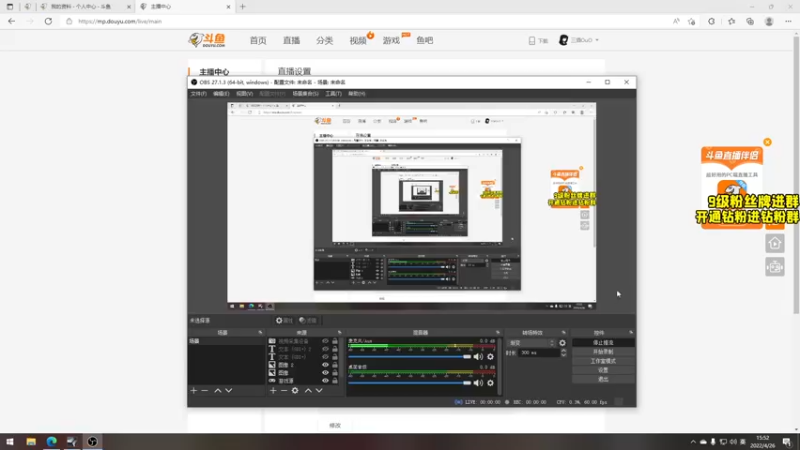Open OBS 设置 settings button
This screenshot has height=450, width=800.
pos(603,370)
